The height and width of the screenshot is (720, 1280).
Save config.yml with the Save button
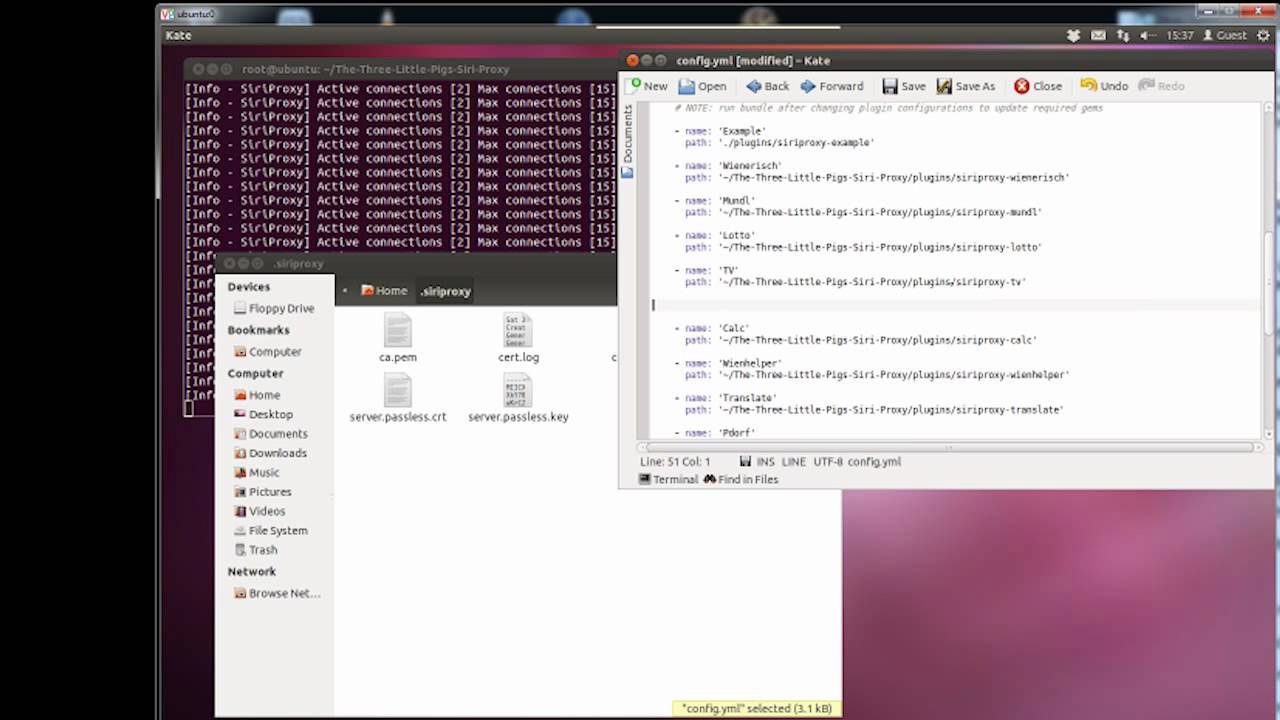(904, 86)
